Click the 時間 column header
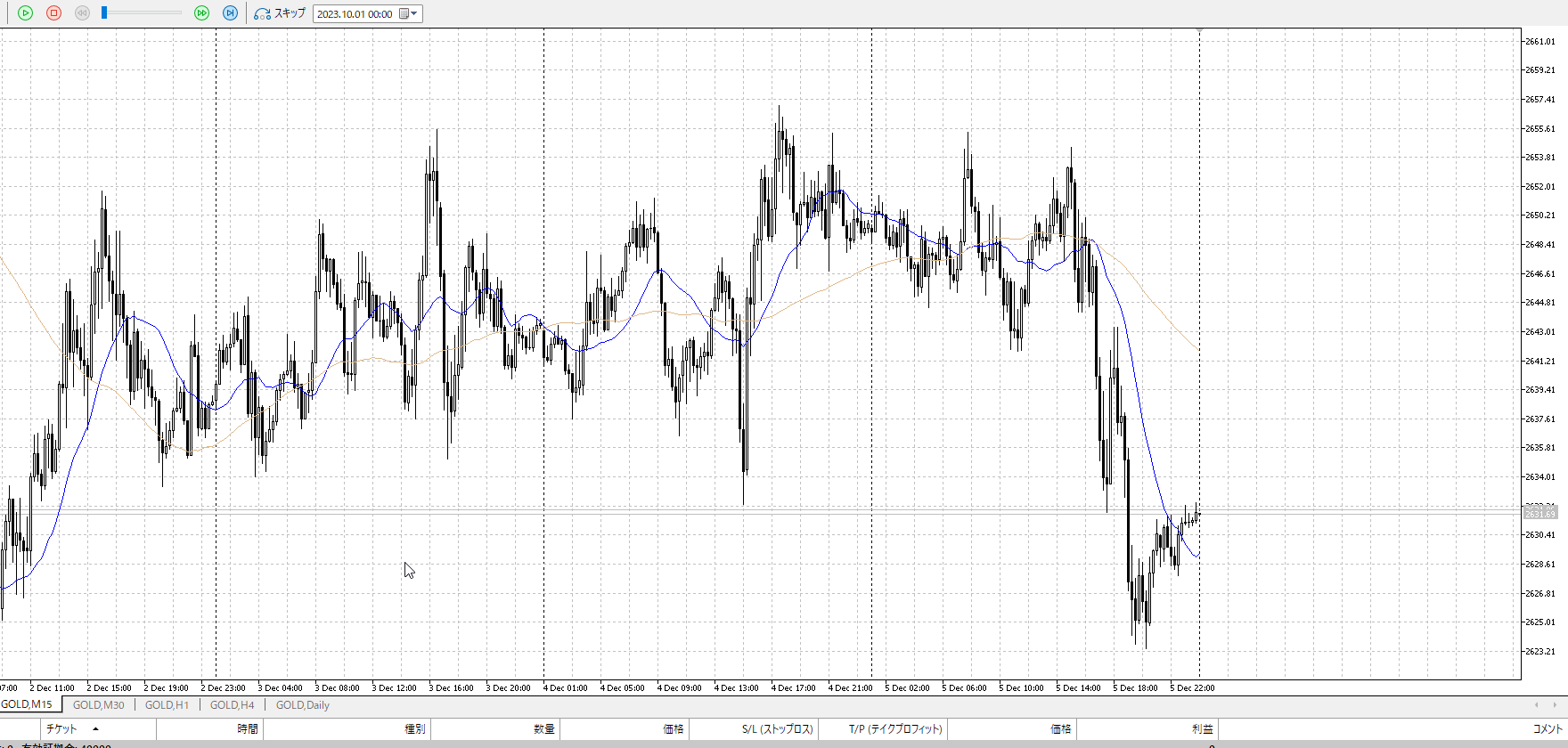The image size is (1568, 748). pos(247,729)
